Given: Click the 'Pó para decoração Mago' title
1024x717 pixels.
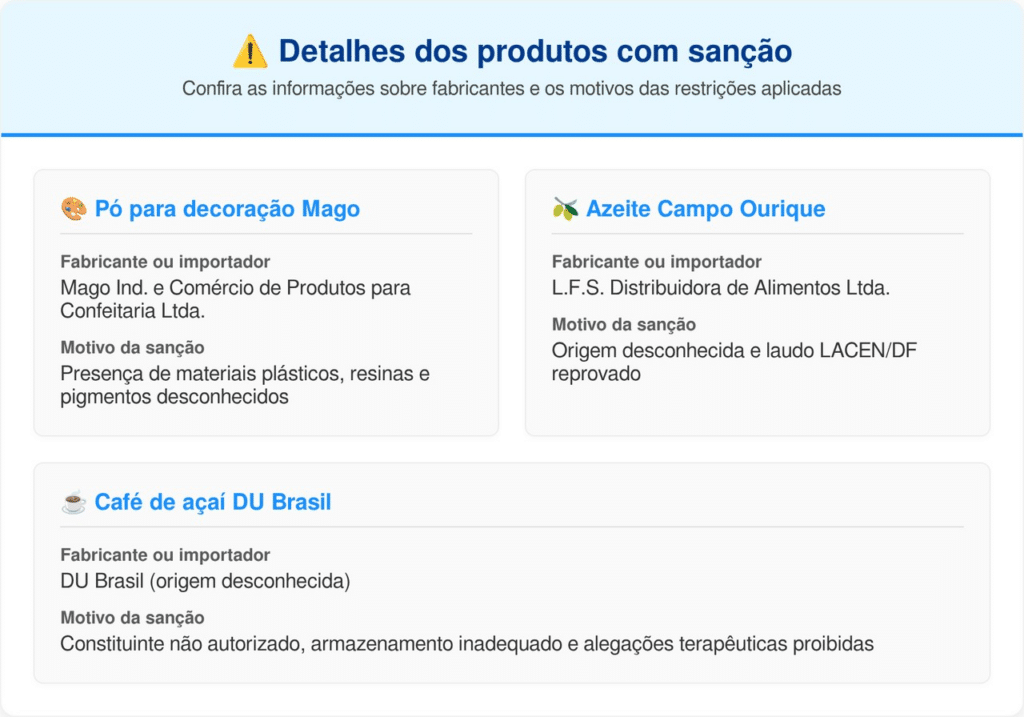Looking at the screenshot, I should 227,210.
